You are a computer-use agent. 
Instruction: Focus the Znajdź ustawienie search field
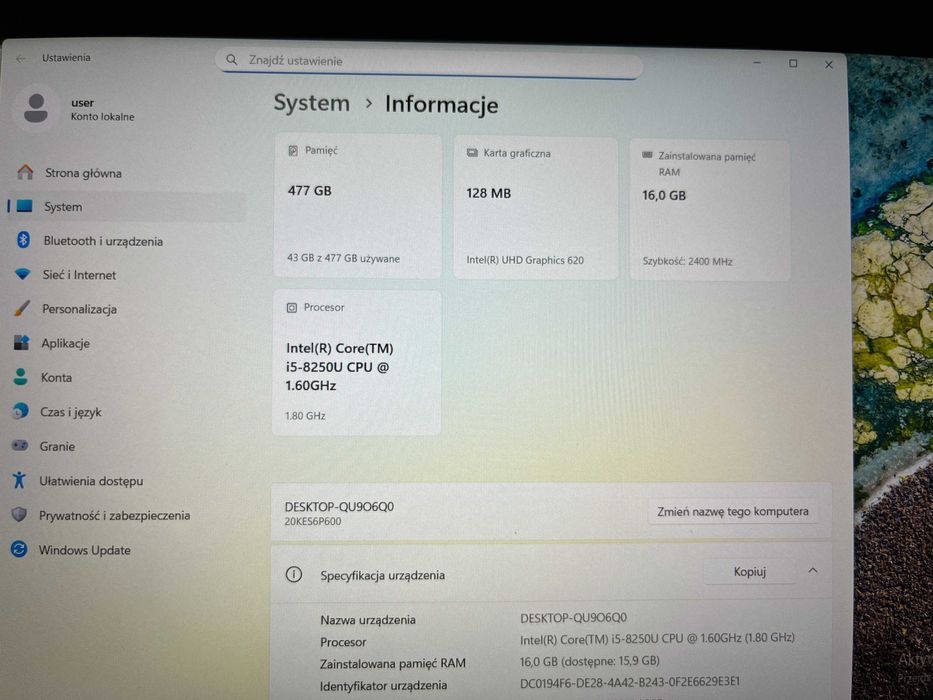428,61
